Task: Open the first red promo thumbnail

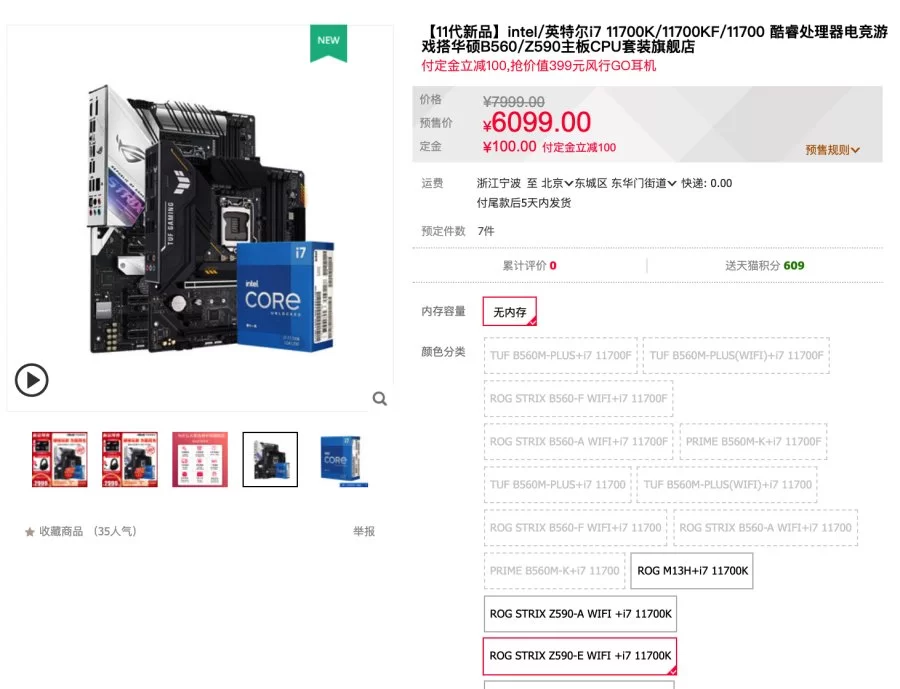Action: tap(60, 459)
